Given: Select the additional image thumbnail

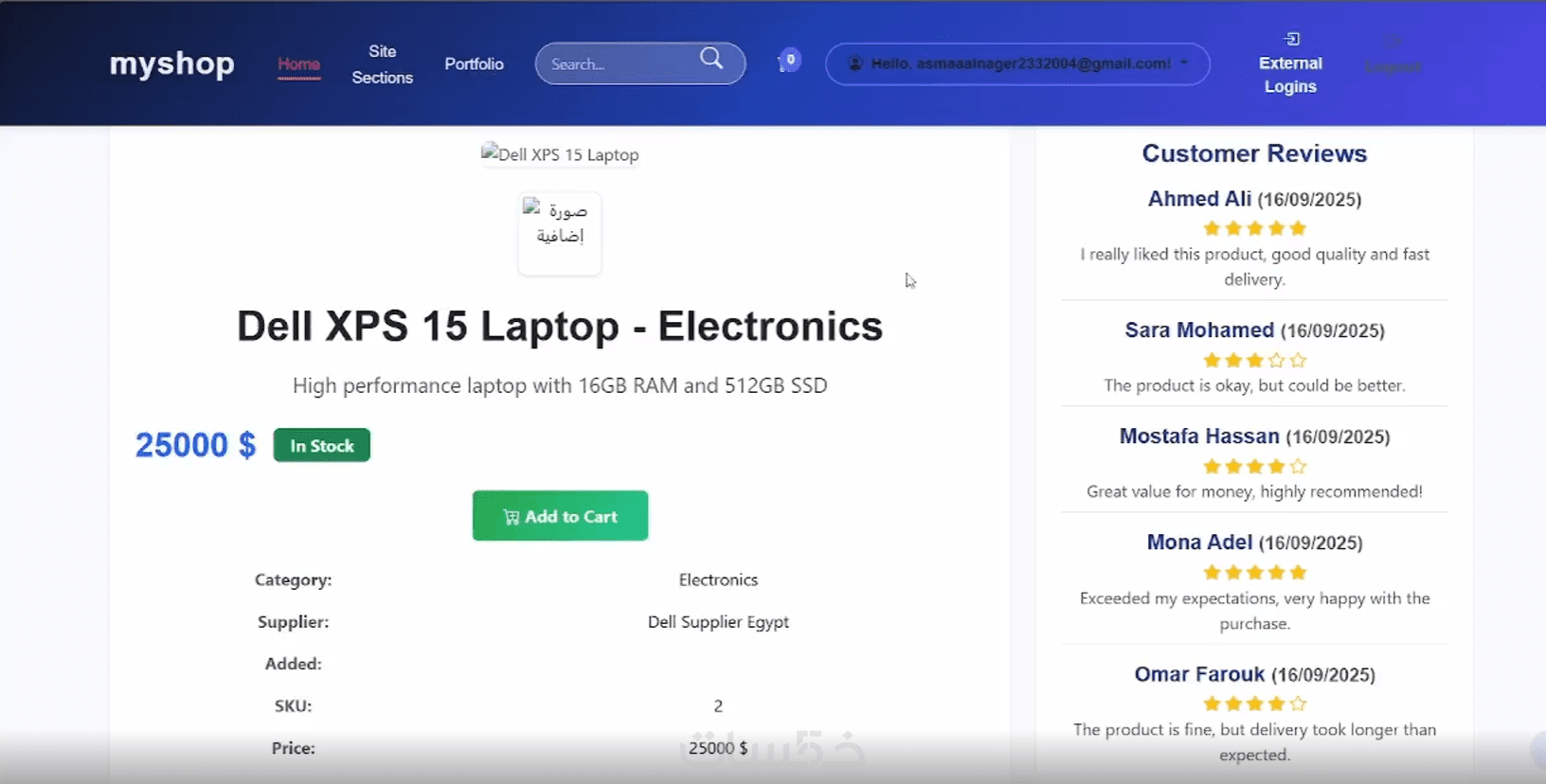Looking at the screenshot, I should (x=560, y=234).
